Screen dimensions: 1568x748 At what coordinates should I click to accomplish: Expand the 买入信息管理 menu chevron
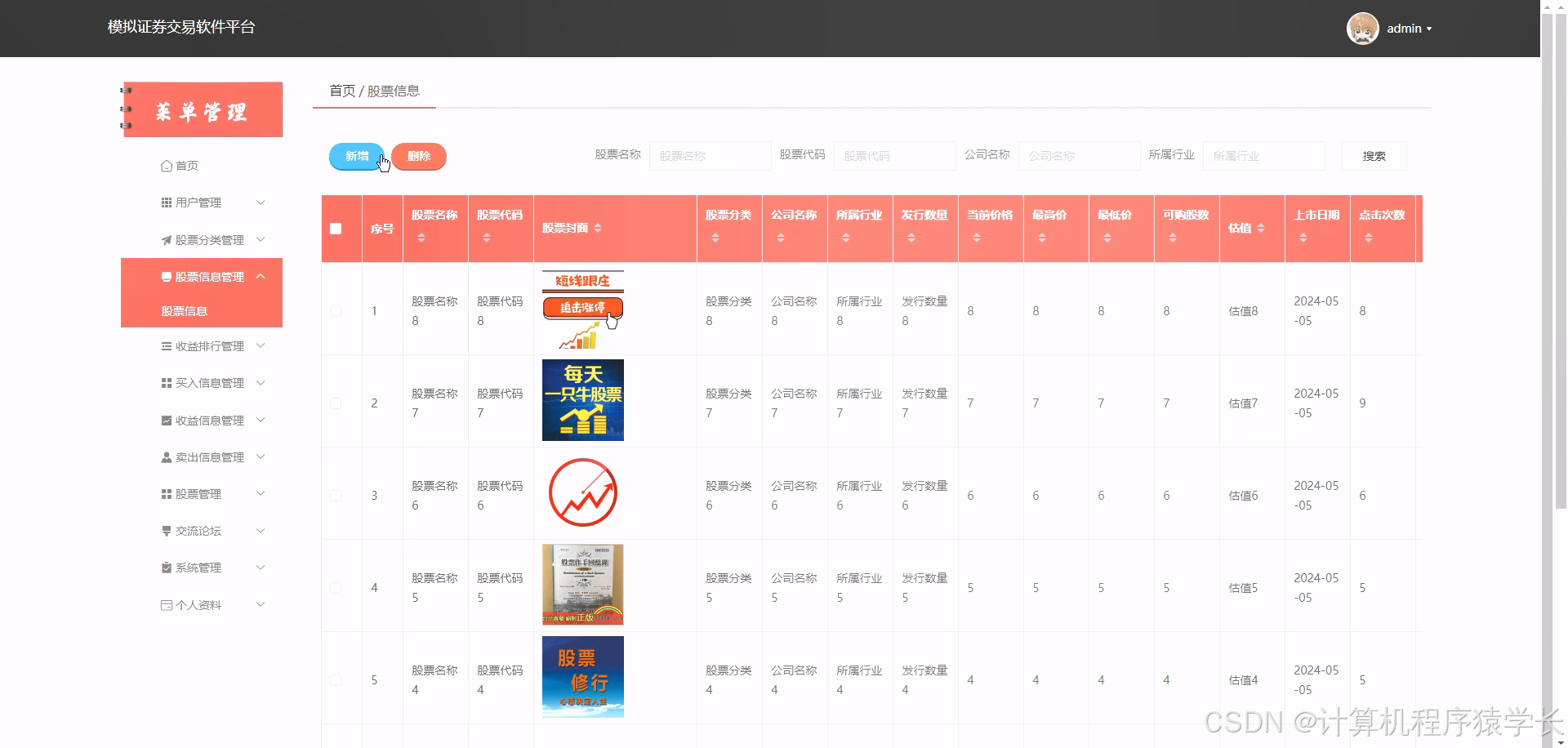[261, 382]
